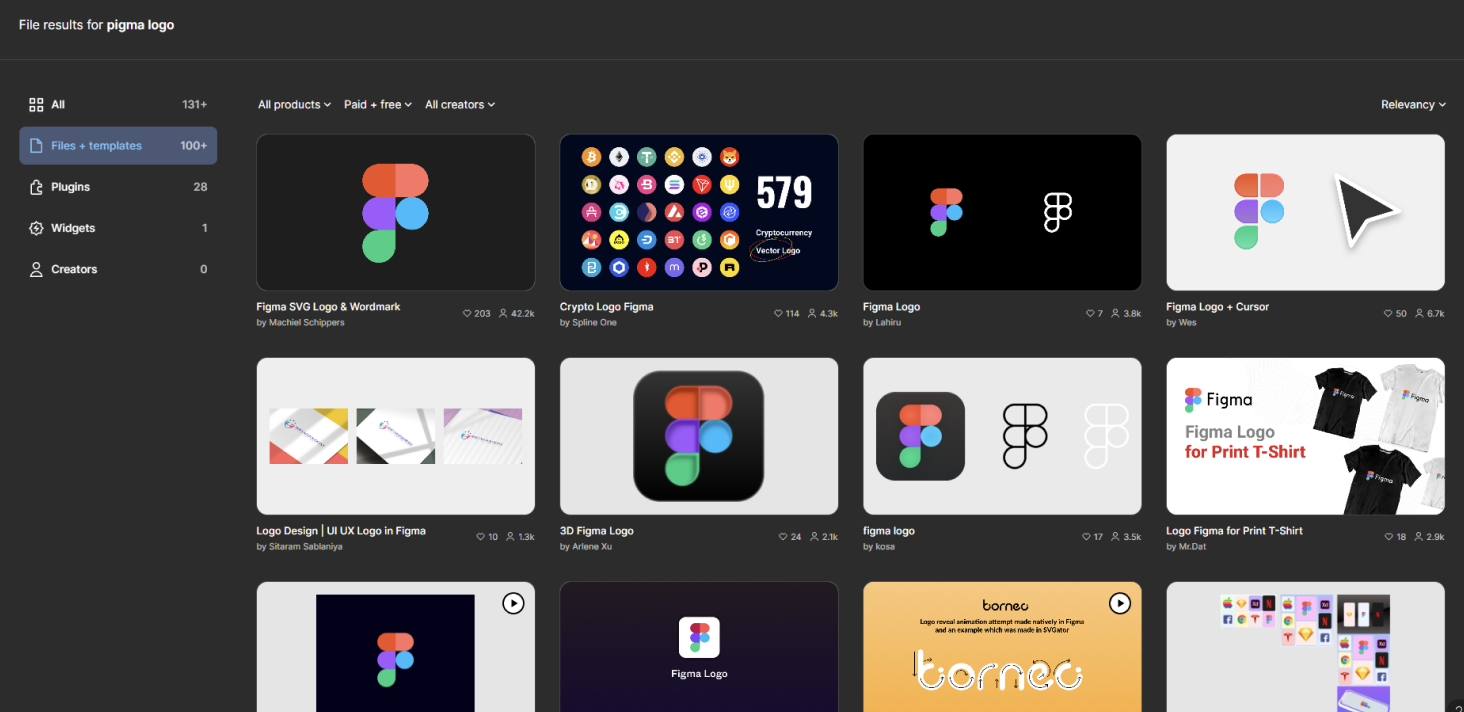
Task: Click the Creators person icon in sidebar
Action: (x=36, y=269)
